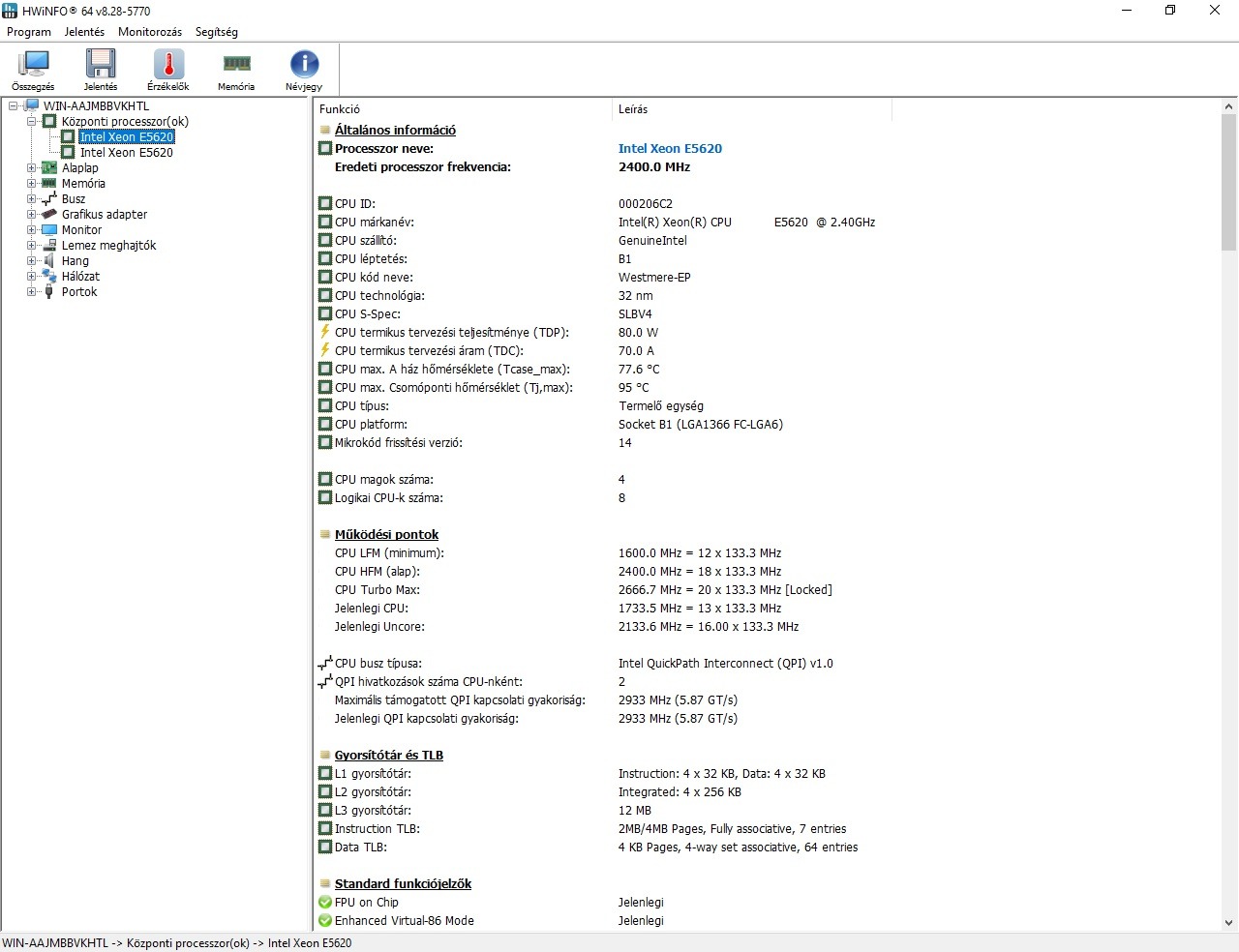Click the motherboard icon next to Alaplap
Screen dimensions: 1239x952
coord(49,167)
